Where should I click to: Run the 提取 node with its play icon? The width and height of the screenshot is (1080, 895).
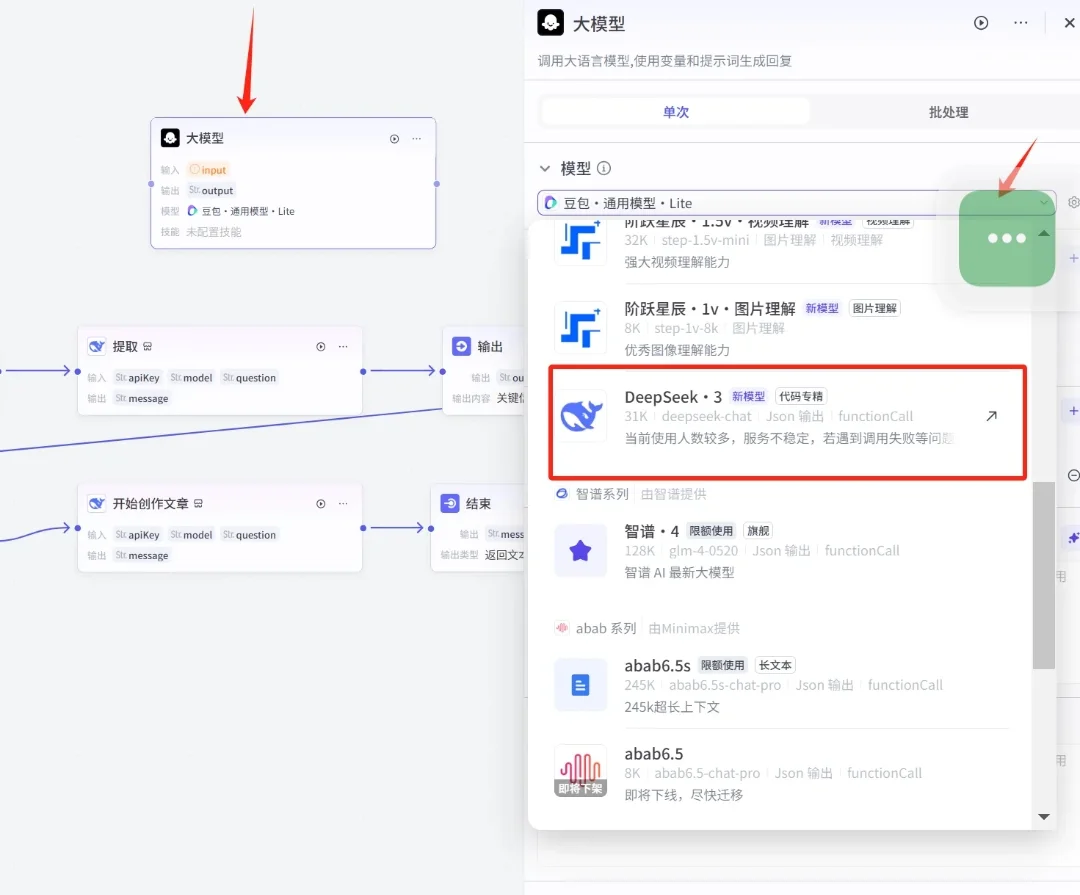point(320,347)
